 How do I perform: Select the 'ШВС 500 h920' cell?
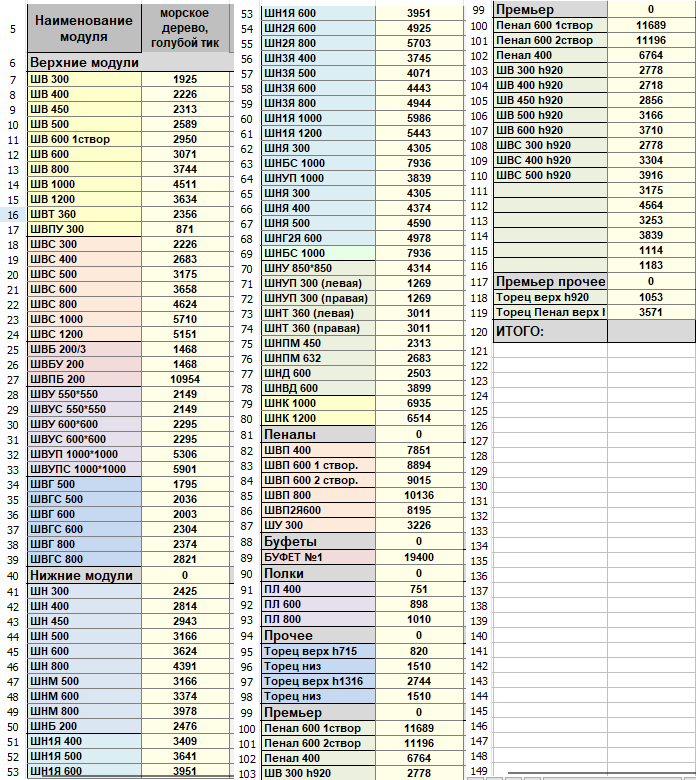pos(550,175)
